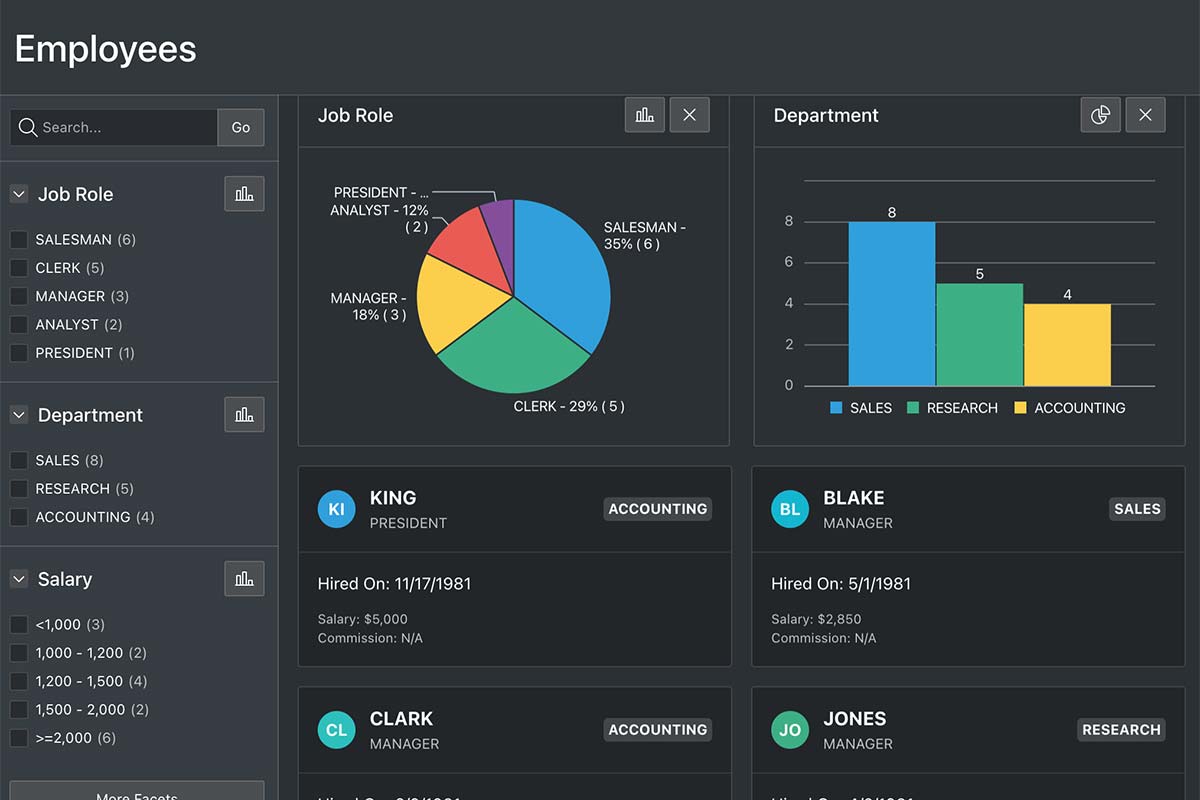Tick the >=2,000 salary checkbox

click(18, 738)
